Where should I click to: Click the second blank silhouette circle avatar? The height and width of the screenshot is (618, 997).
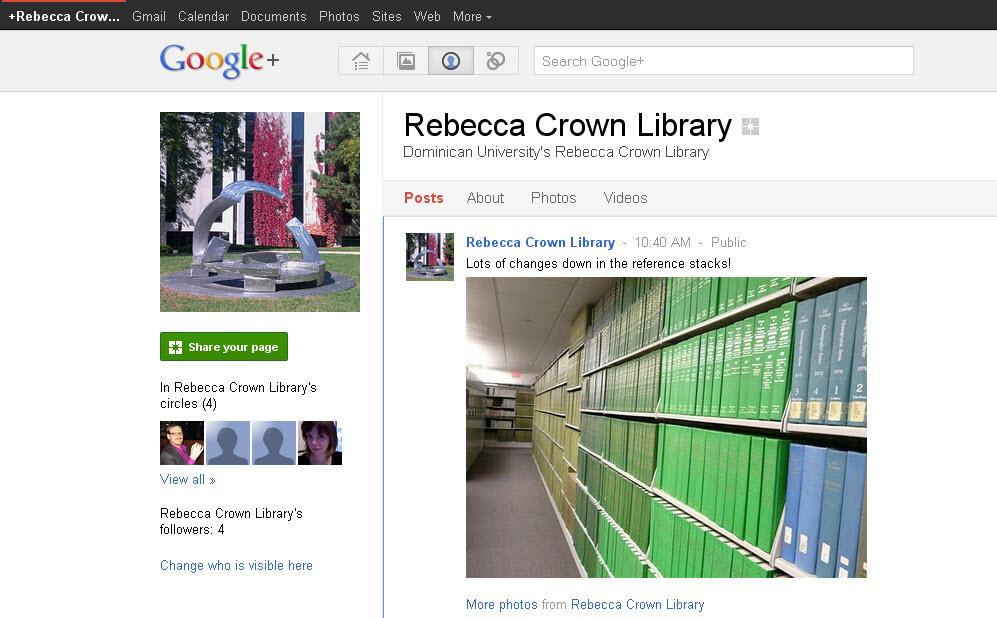coord(274,443)
